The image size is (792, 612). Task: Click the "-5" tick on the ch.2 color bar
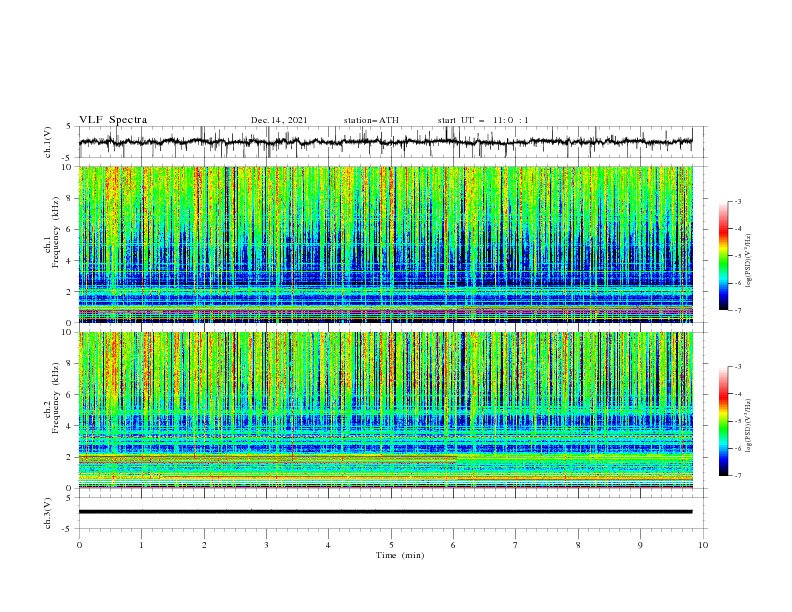(x=737, y=421)
